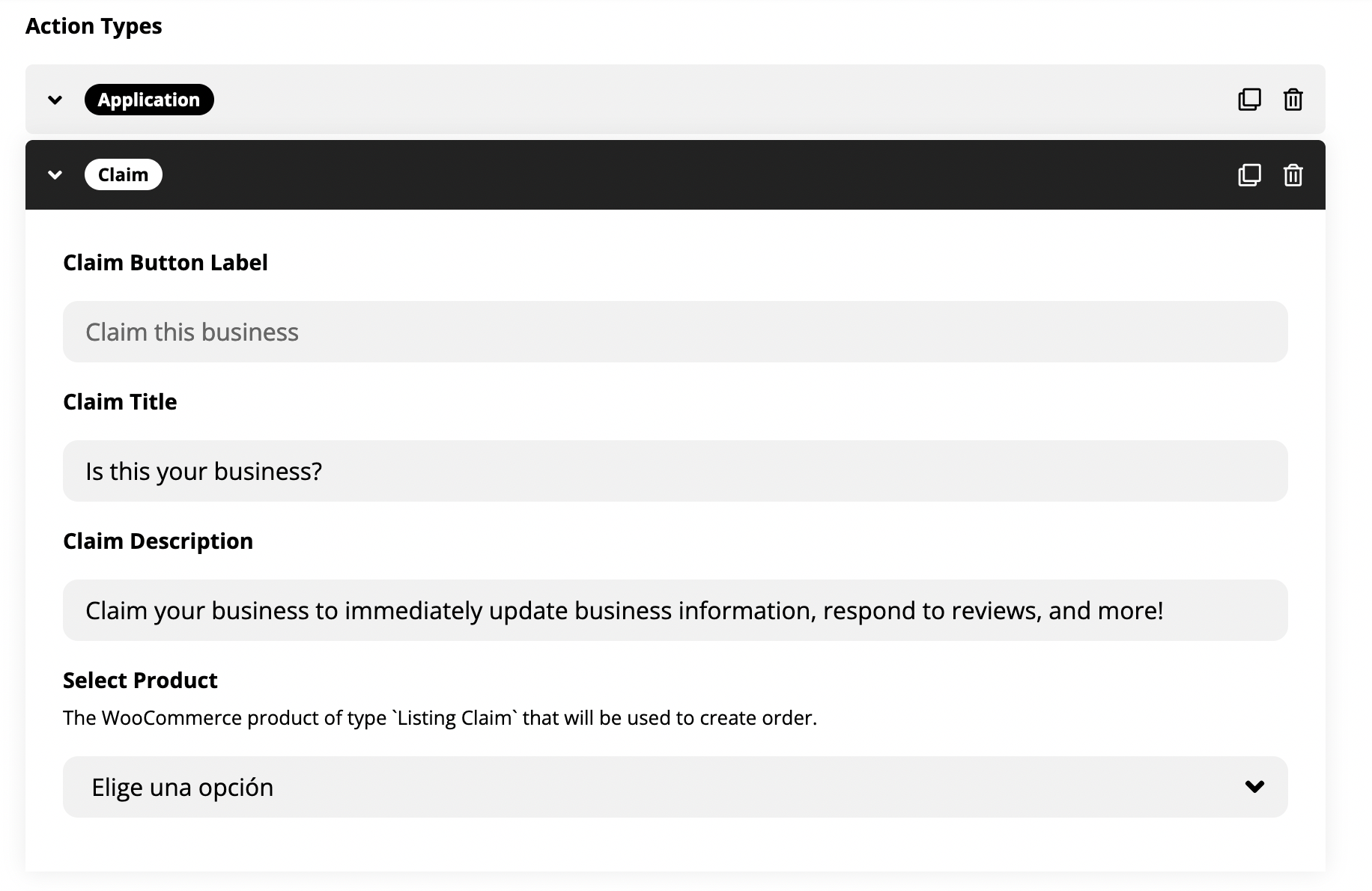1372x891 pixels.
Task: Click the 'Select Product' field heading
Action: 140,681
